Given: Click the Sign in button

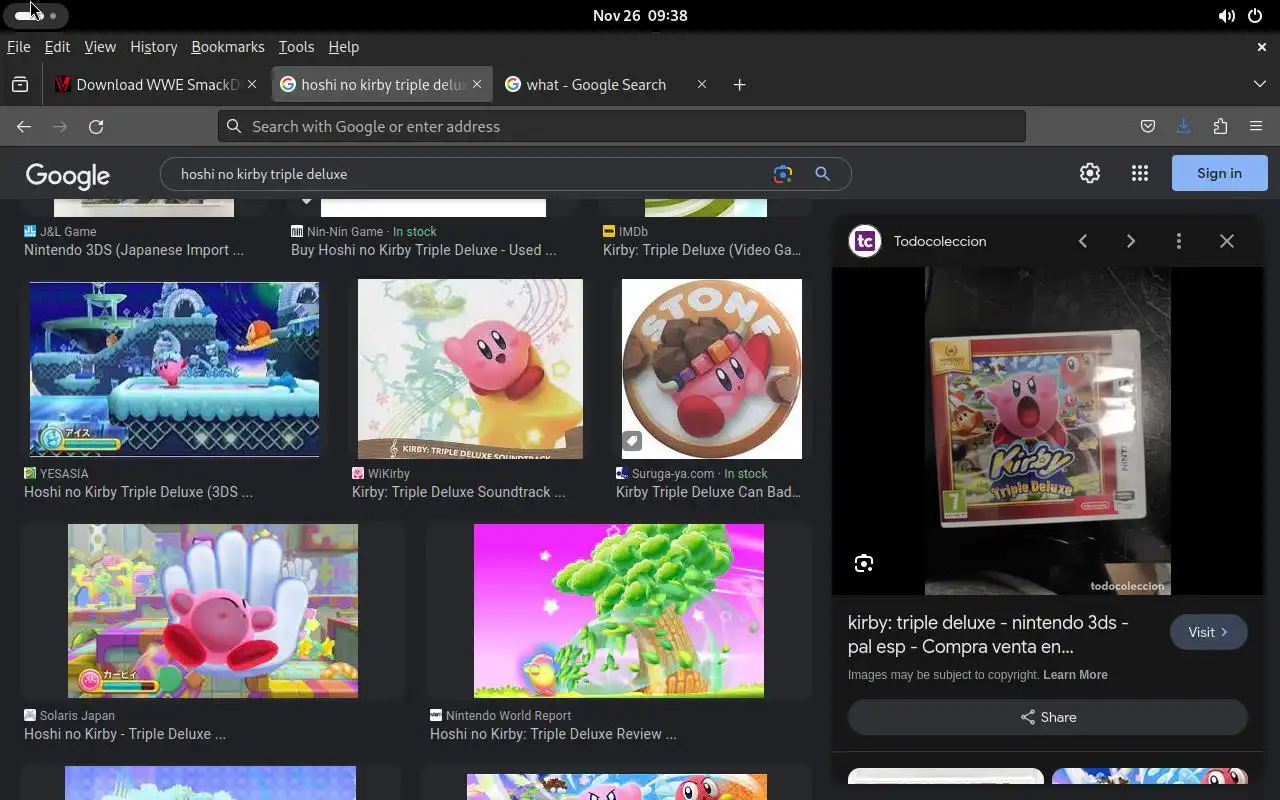Looking at the screenshot, I should 1220,173.
